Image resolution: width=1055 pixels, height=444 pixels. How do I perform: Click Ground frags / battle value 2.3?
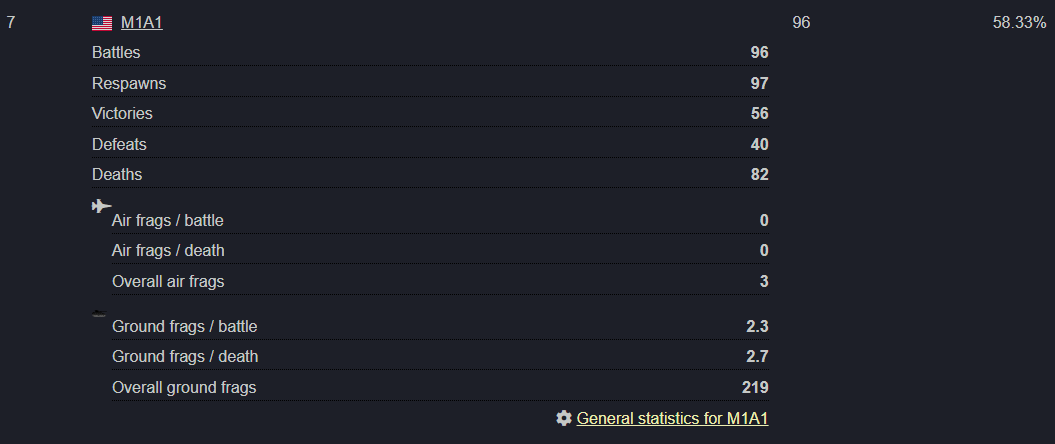click(x=758, y=327)
